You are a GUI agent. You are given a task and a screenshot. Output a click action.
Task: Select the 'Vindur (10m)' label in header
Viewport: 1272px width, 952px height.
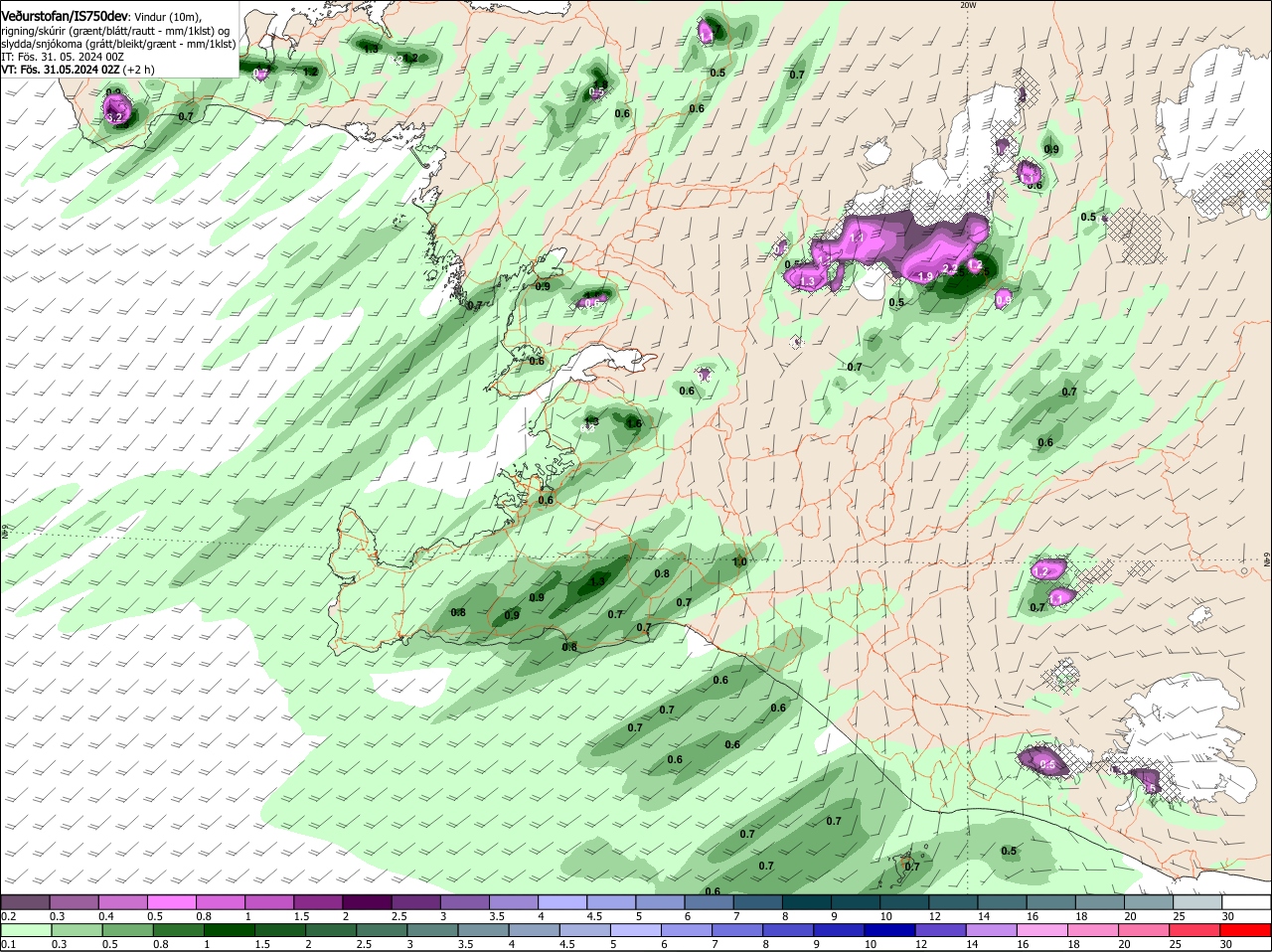(x=167, y=17)
